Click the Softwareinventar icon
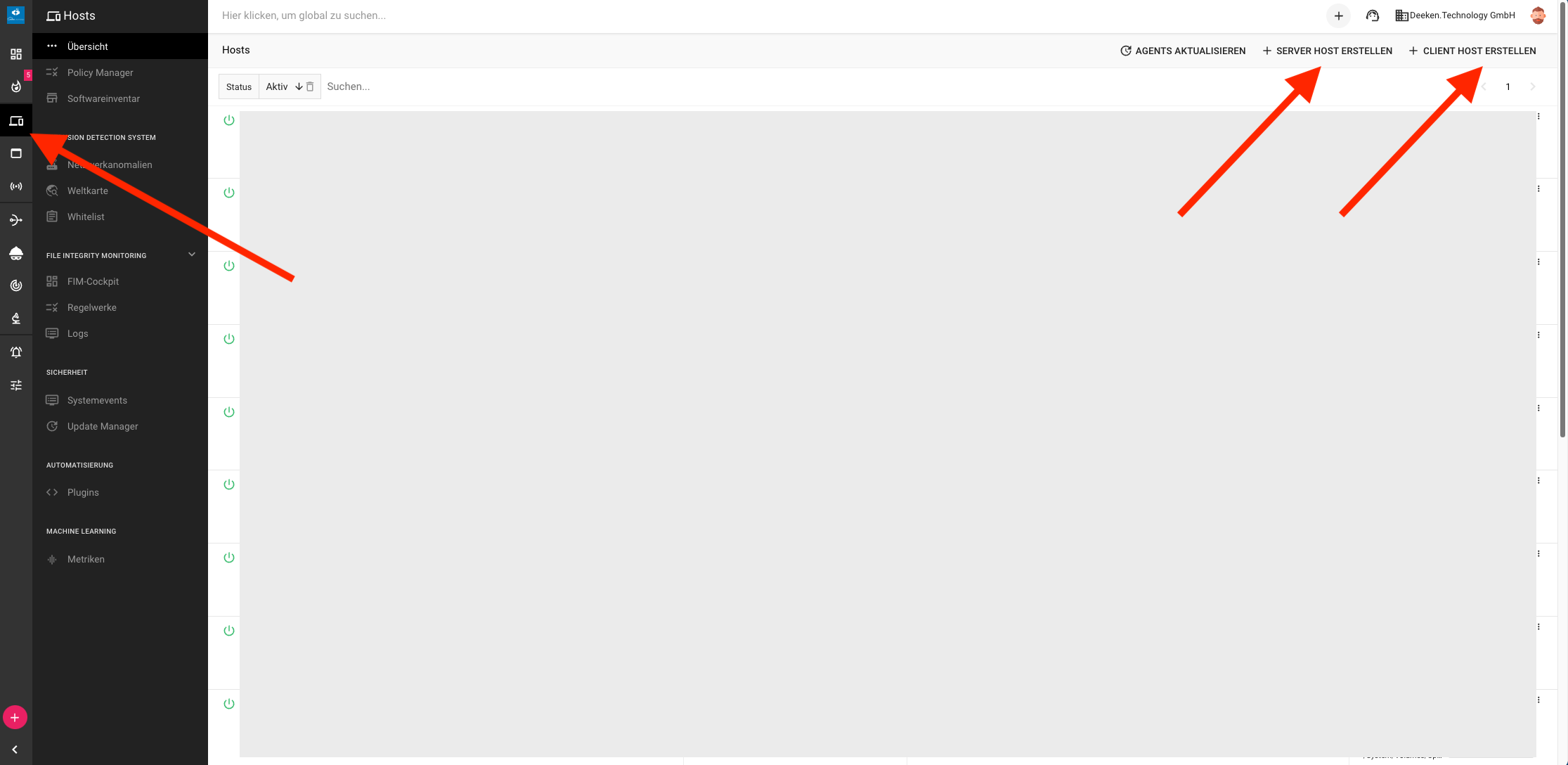Screen dimensions: 1568x765 [x=52, y=98]
